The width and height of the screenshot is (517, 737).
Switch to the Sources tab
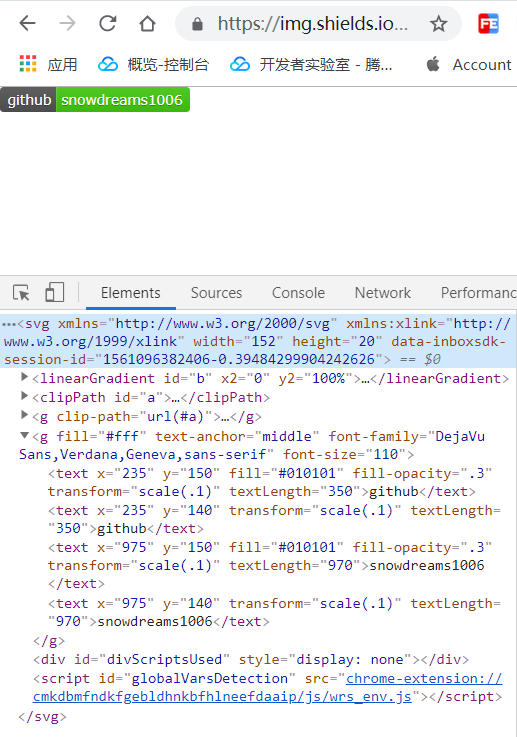tap(216, 293)
